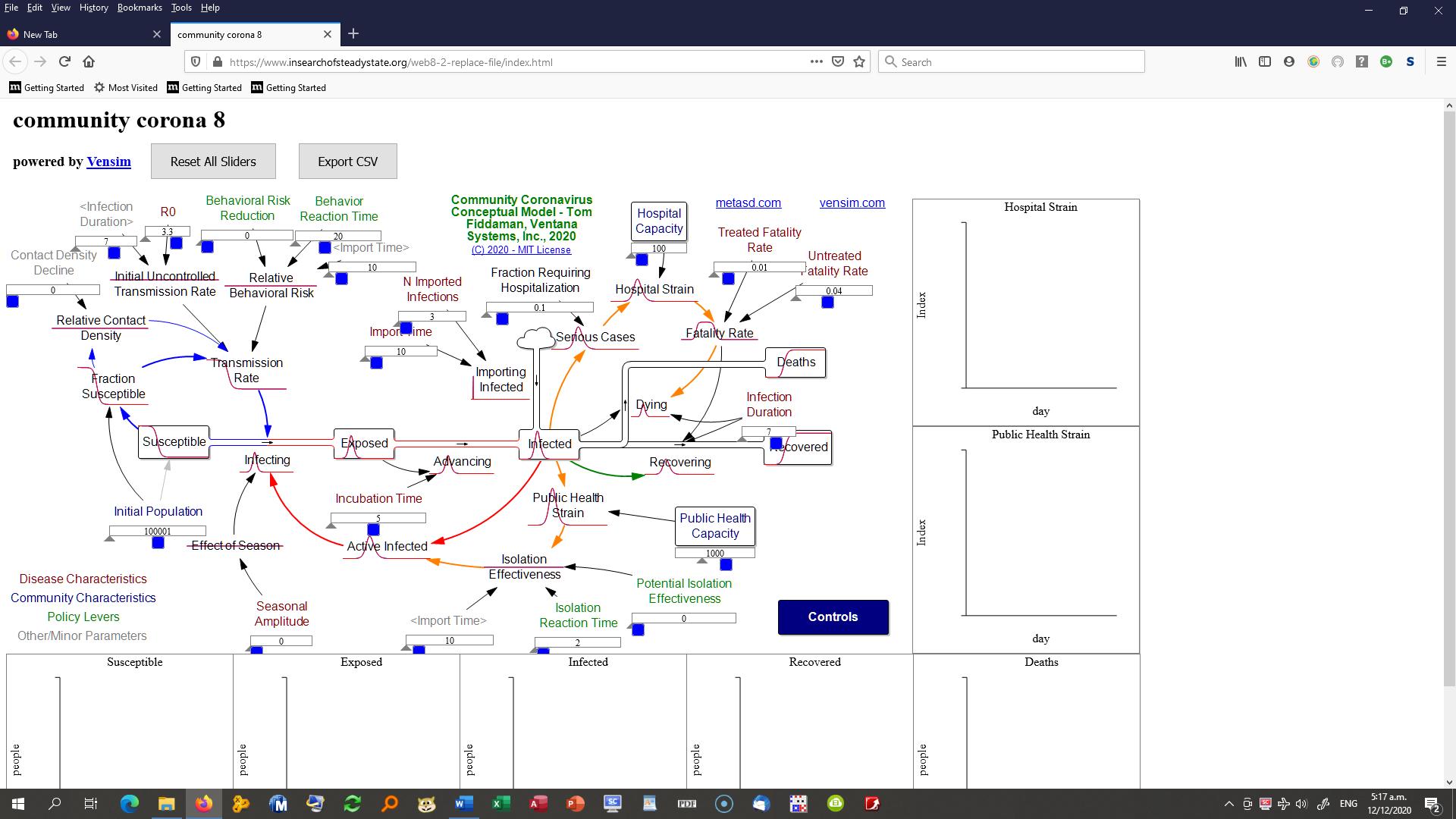Click the metasd.com hyperlink
This screenshot has width=1456, height=819.
(748, 202)
